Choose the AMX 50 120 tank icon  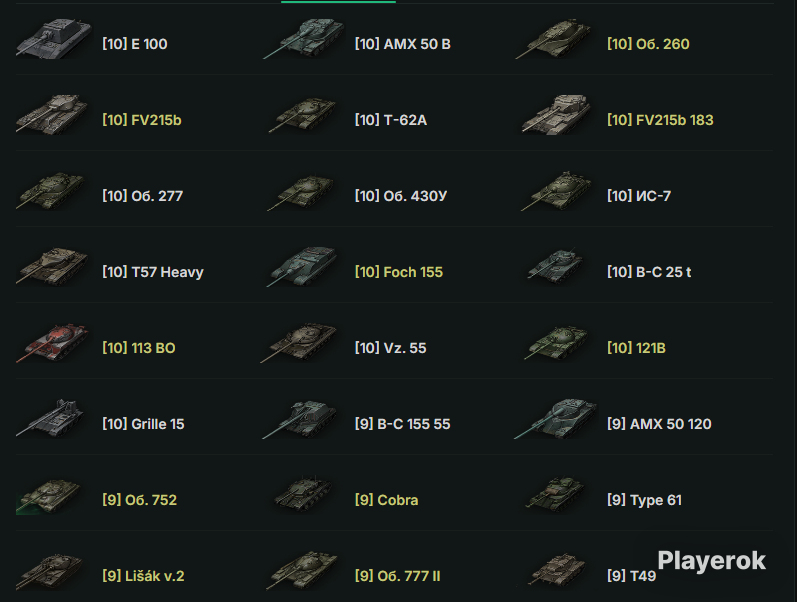tap(556, 418)
